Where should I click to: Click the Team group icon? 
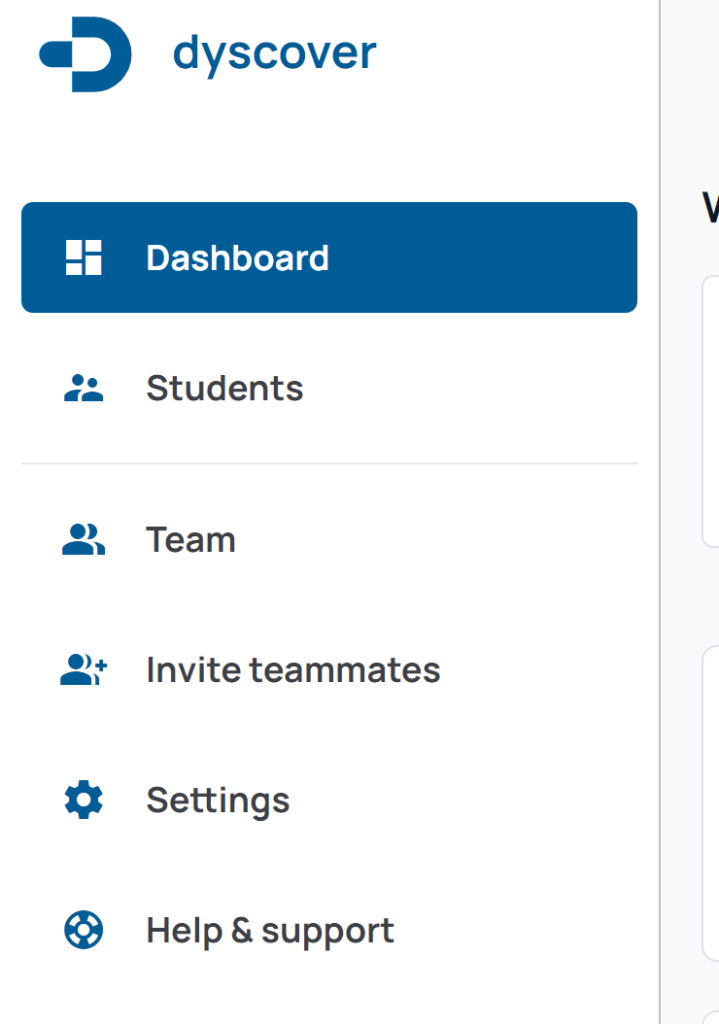click(84, 539)
